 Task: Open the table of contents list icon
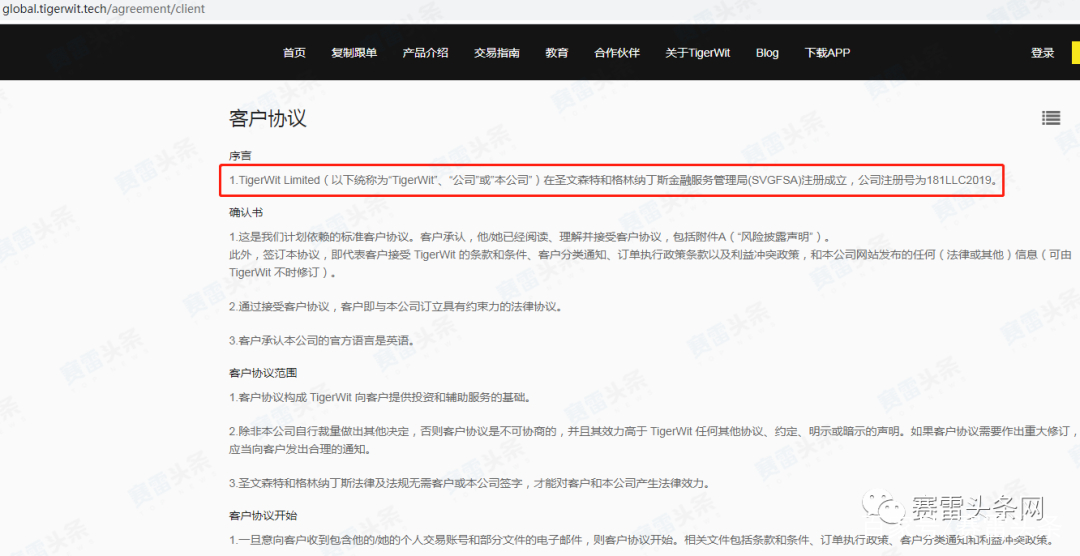pyautogui.click(x=1050, y=118)
